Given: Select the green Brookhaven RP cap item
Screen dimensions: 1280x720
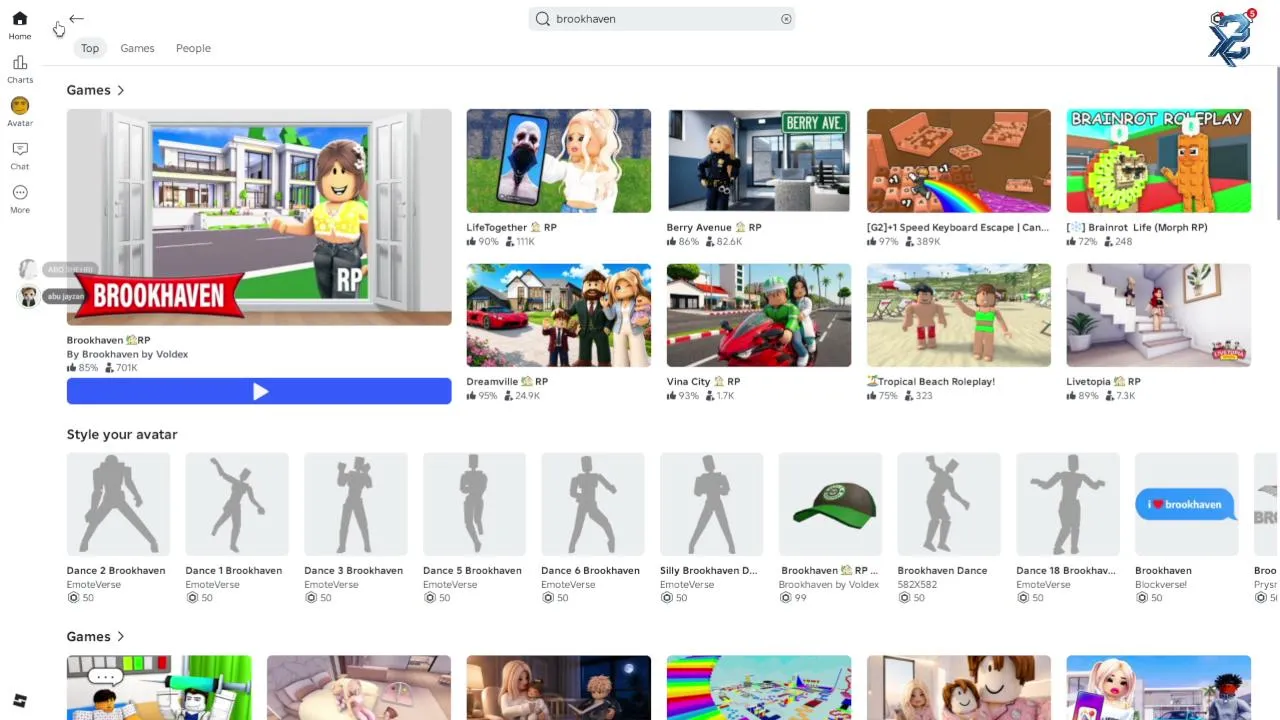Looking at the screenshot, I should tap(830, 504).
